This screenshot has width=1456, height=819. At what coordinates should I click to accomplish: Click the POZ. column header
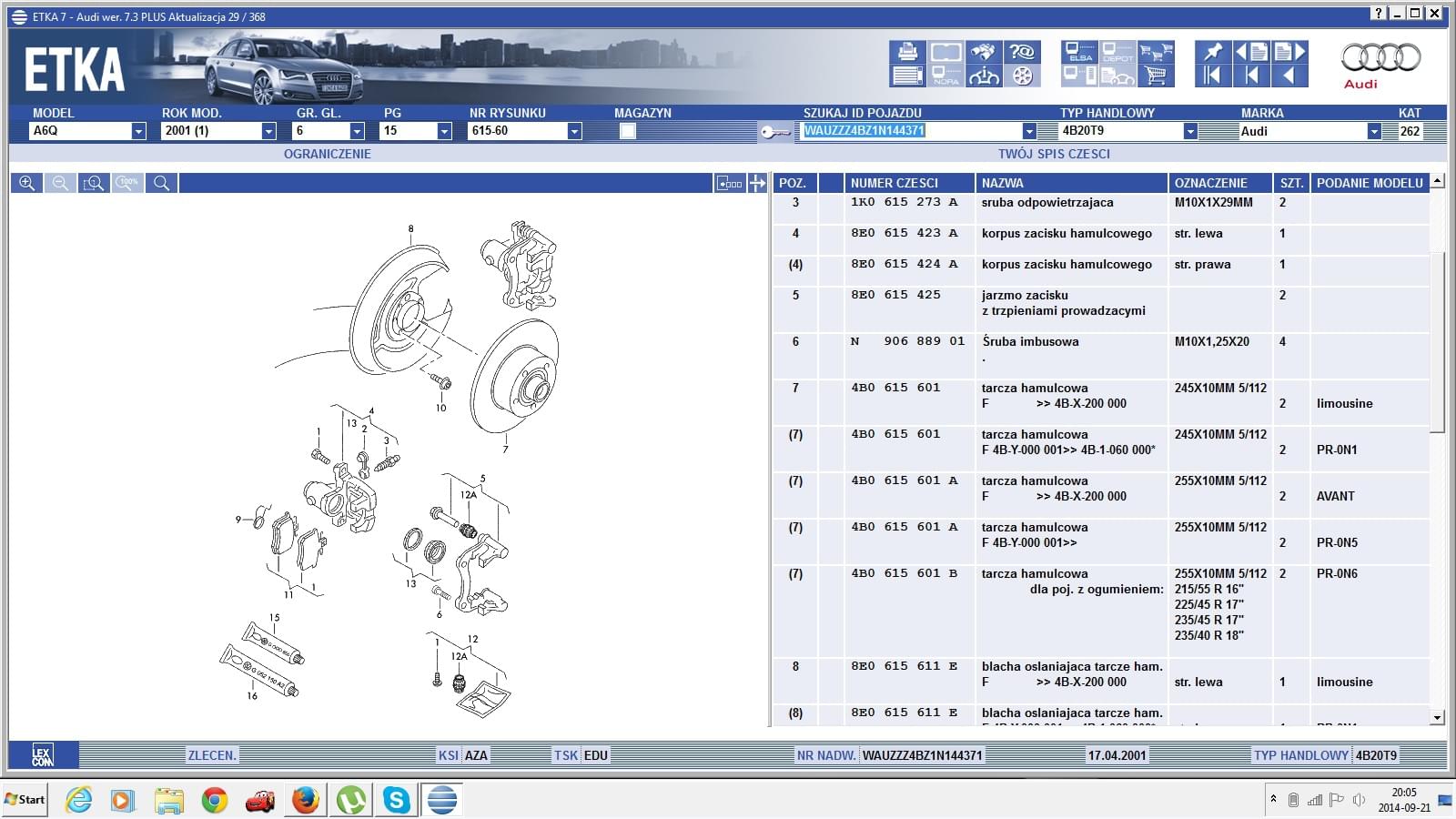[x=794, y=183]
